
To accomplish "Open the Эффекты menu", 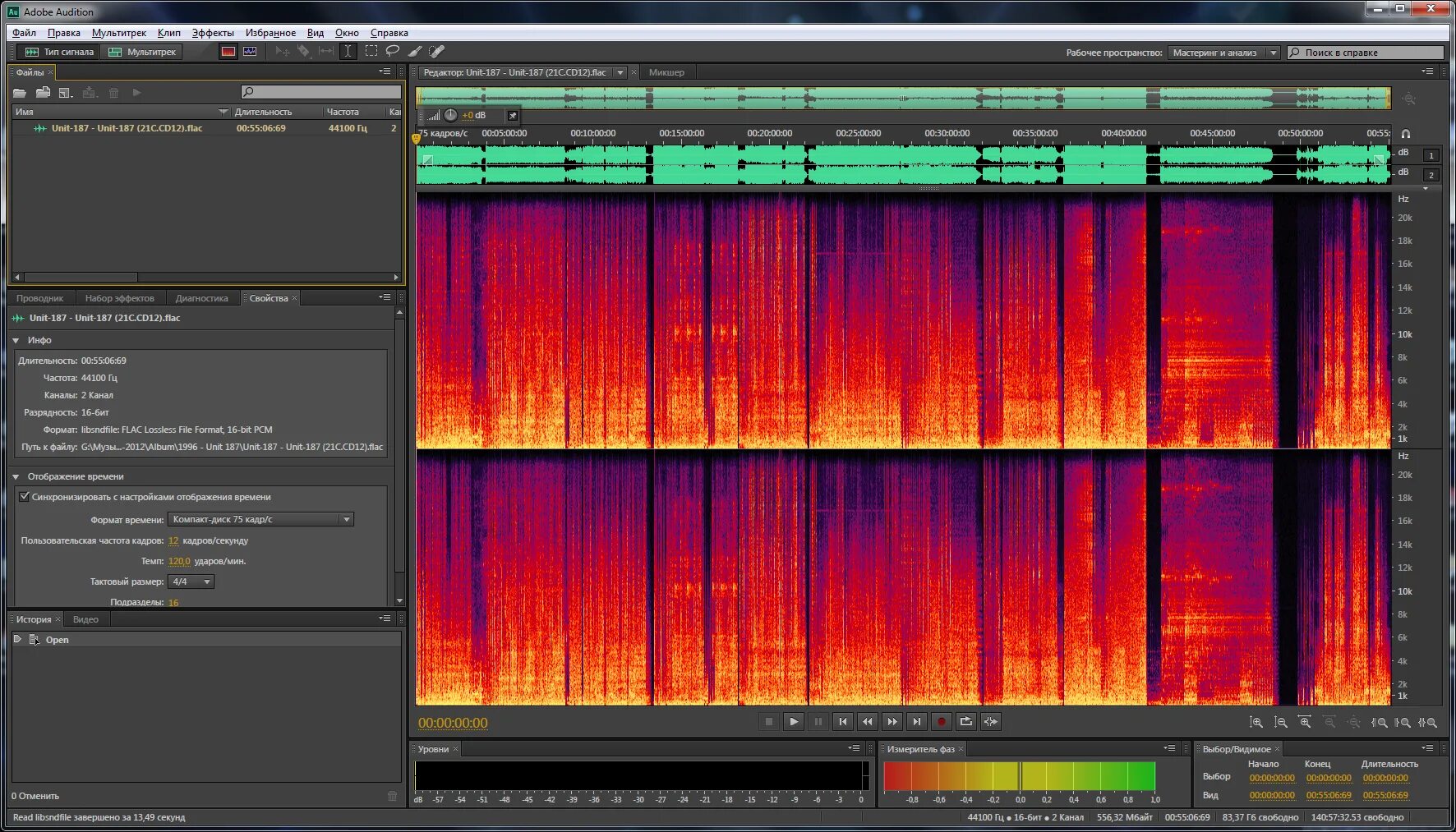I will 213,33.
